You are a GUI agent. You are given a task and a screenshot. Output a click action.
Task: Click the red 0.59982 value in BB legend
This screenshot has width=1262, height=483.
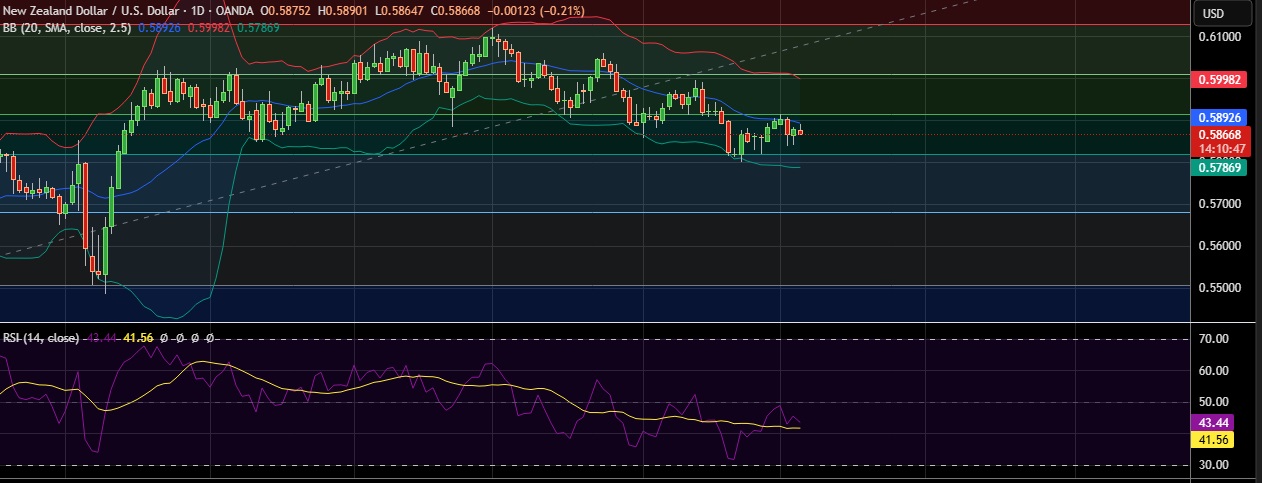209,26
